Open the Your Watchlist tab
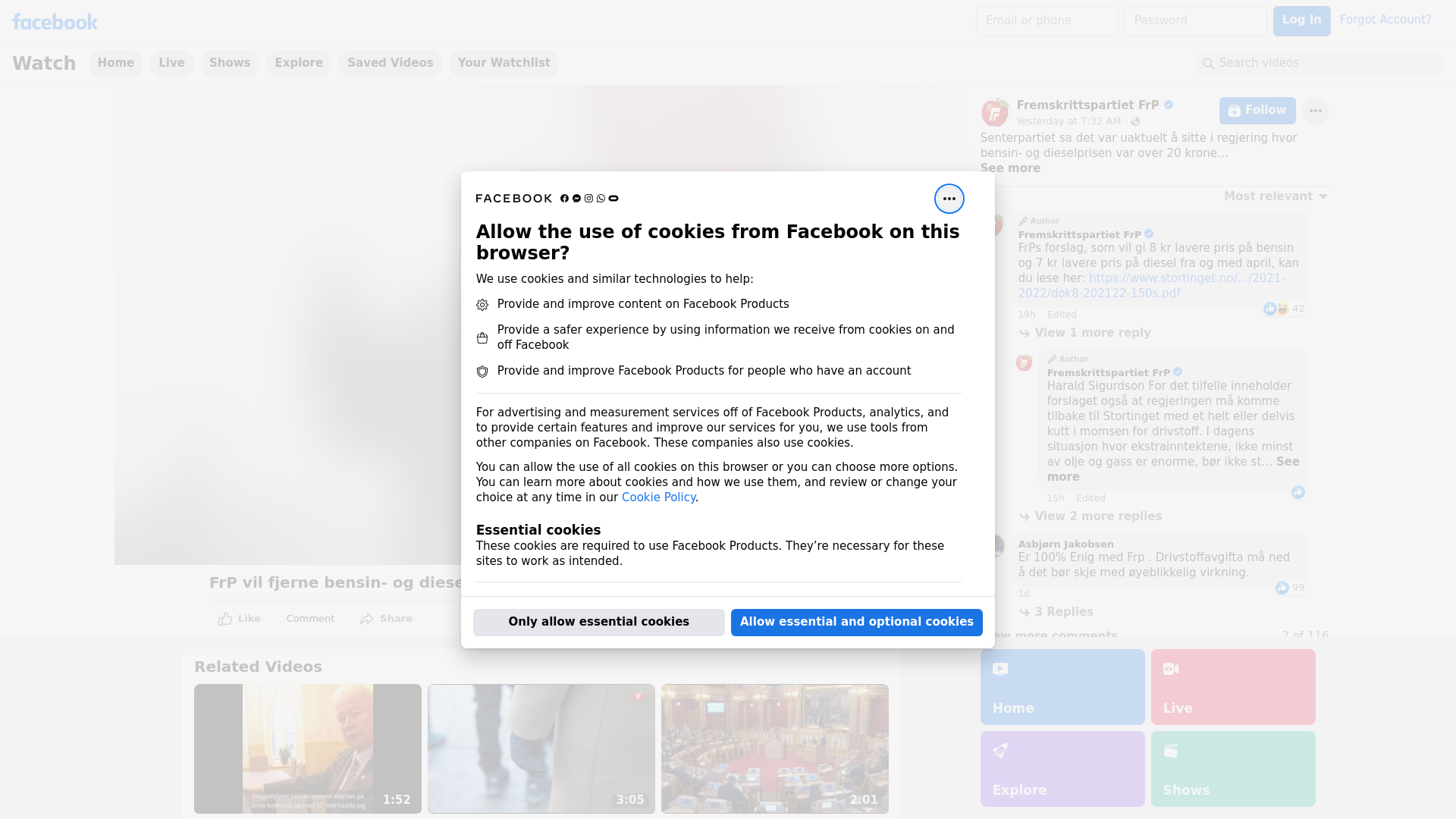This screenshot has width=1456, height=819. tap(504, 63)
